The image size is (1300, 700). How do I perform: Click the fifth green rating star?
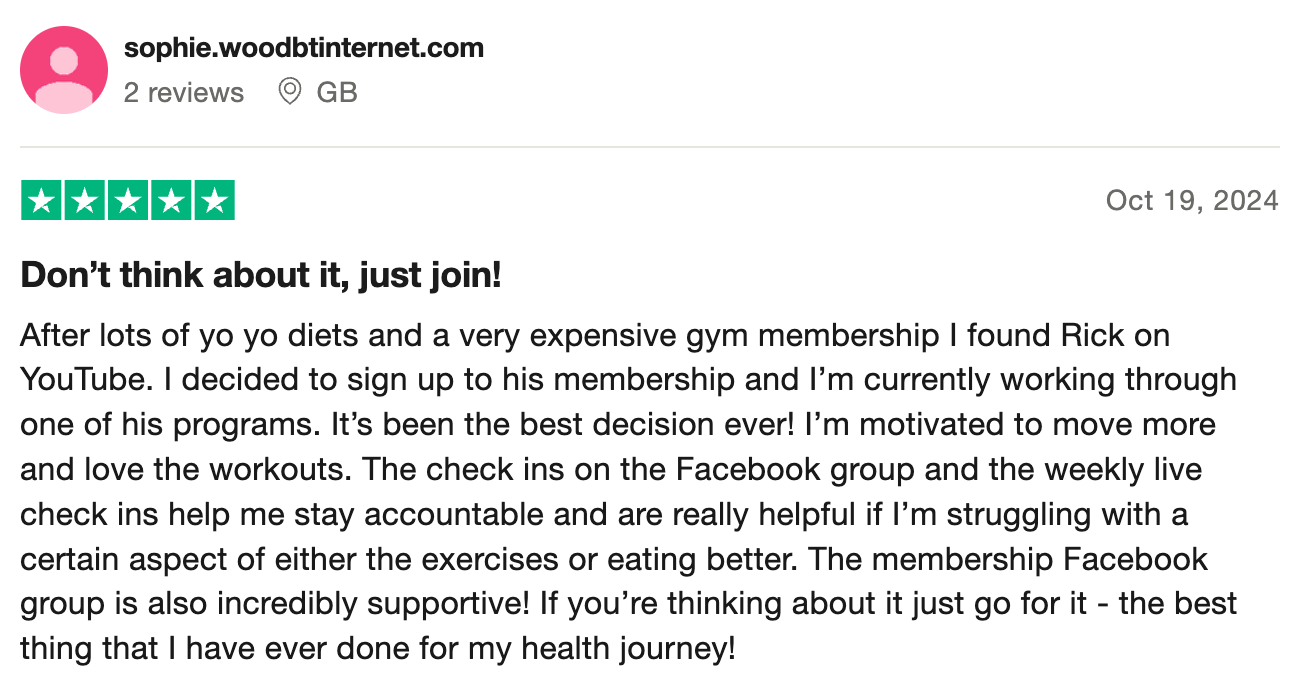click(x=213, y=201)
